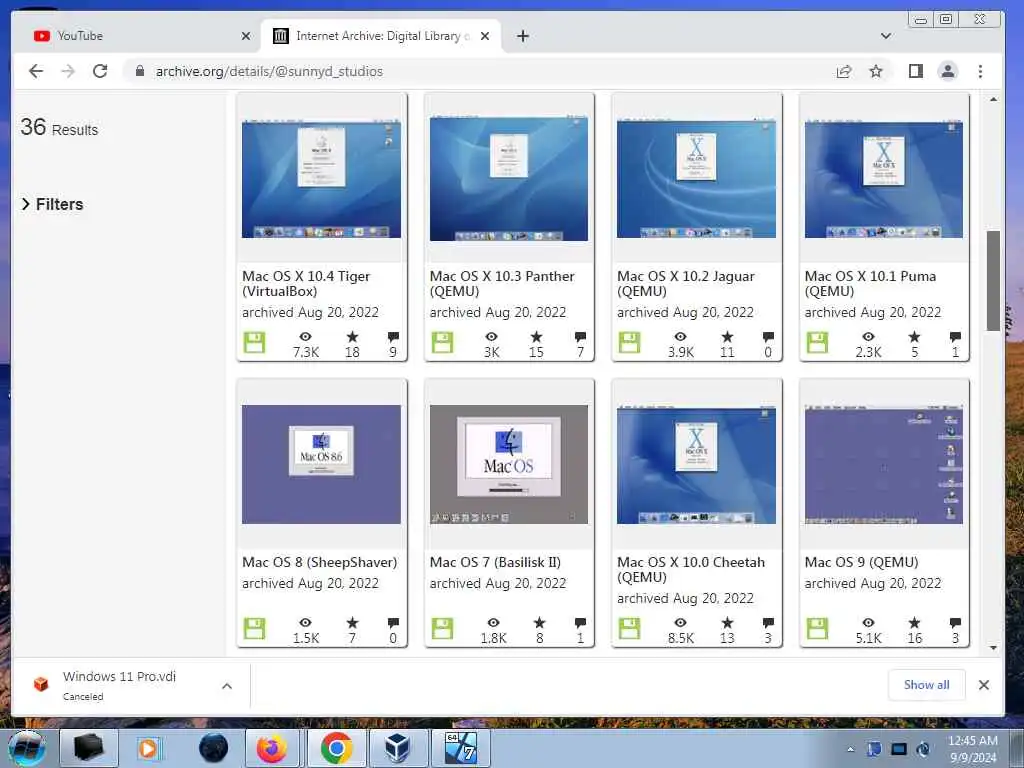Viewport: 1024px width, 768px height.
Task: Click favorites star on Tiger card
Action: click(352, 337)
